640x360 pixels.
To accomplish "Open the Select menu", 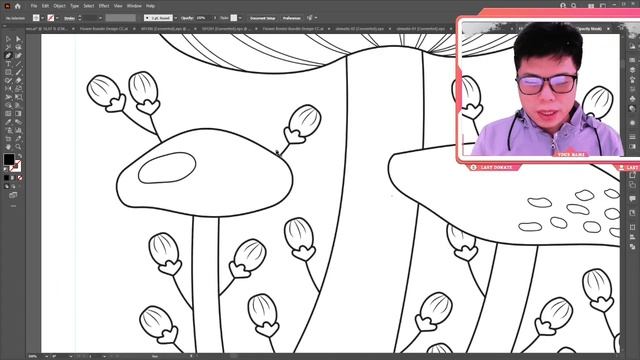I will click(x=89, y=6).
